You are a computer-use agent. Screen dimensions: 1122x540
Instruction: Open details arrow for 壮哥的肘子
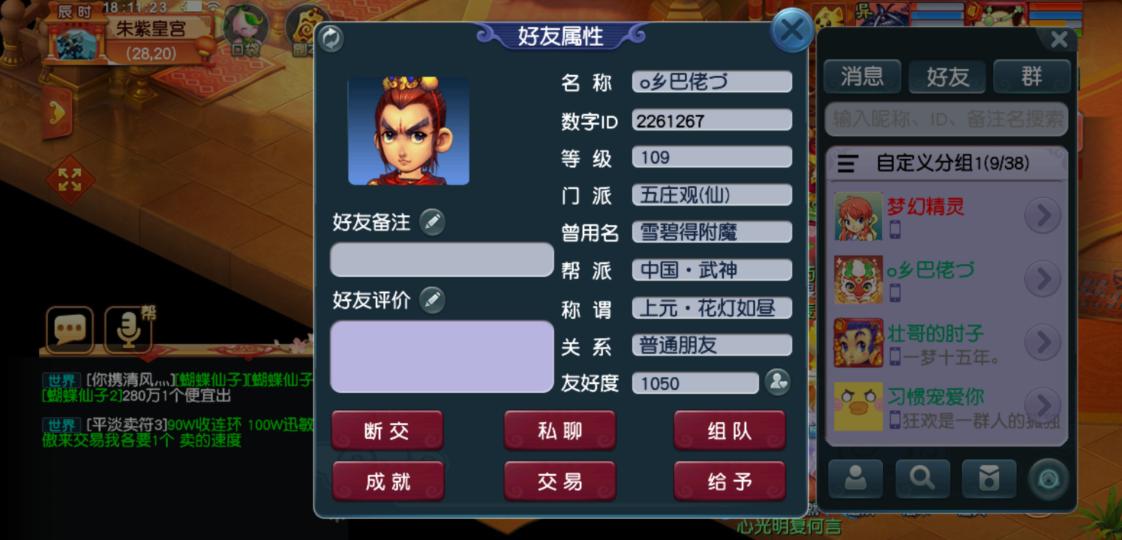pyautogui.click(x=1042, y=343)
